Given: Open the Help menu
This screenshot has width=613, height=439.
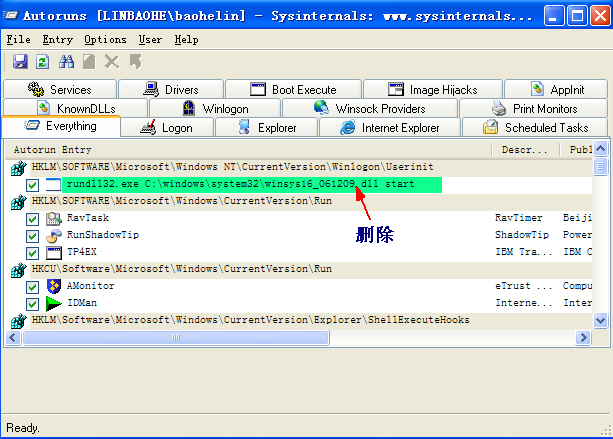Looking at the screenshot, I should click(x=186, y=39).
